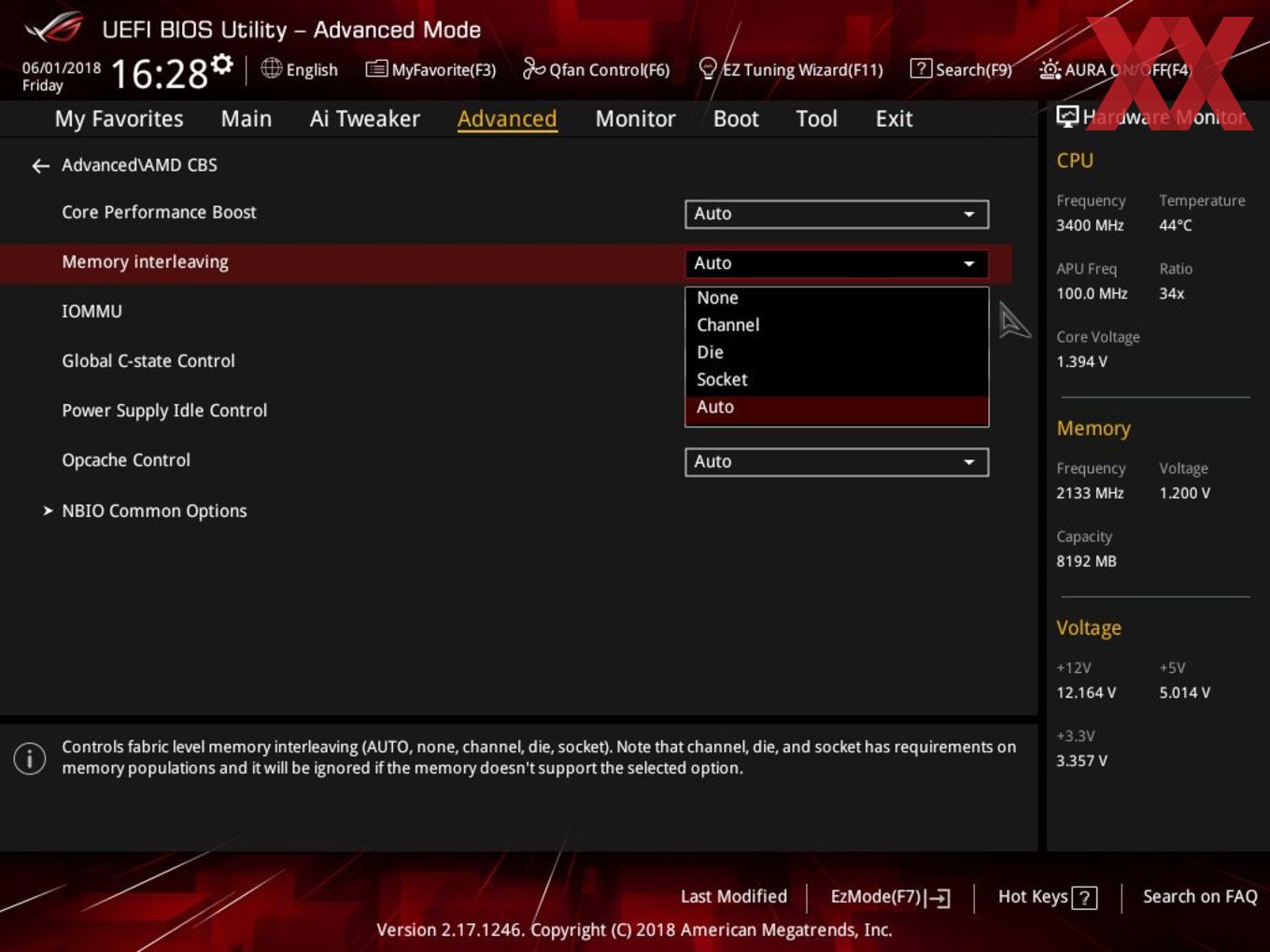Select Opcache Control row label

(126, 460)
